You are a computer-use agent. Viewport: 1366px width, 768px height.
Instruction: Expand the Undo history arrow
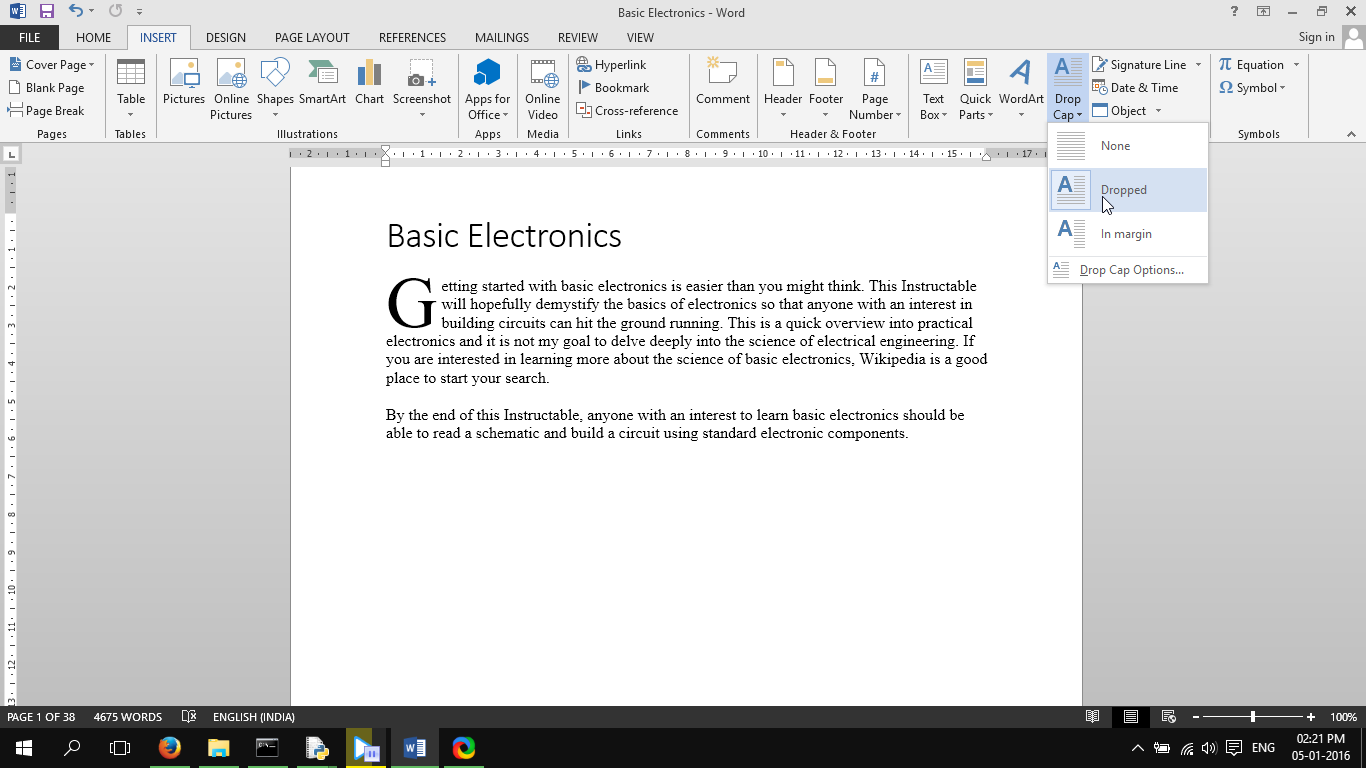(92, 12)
